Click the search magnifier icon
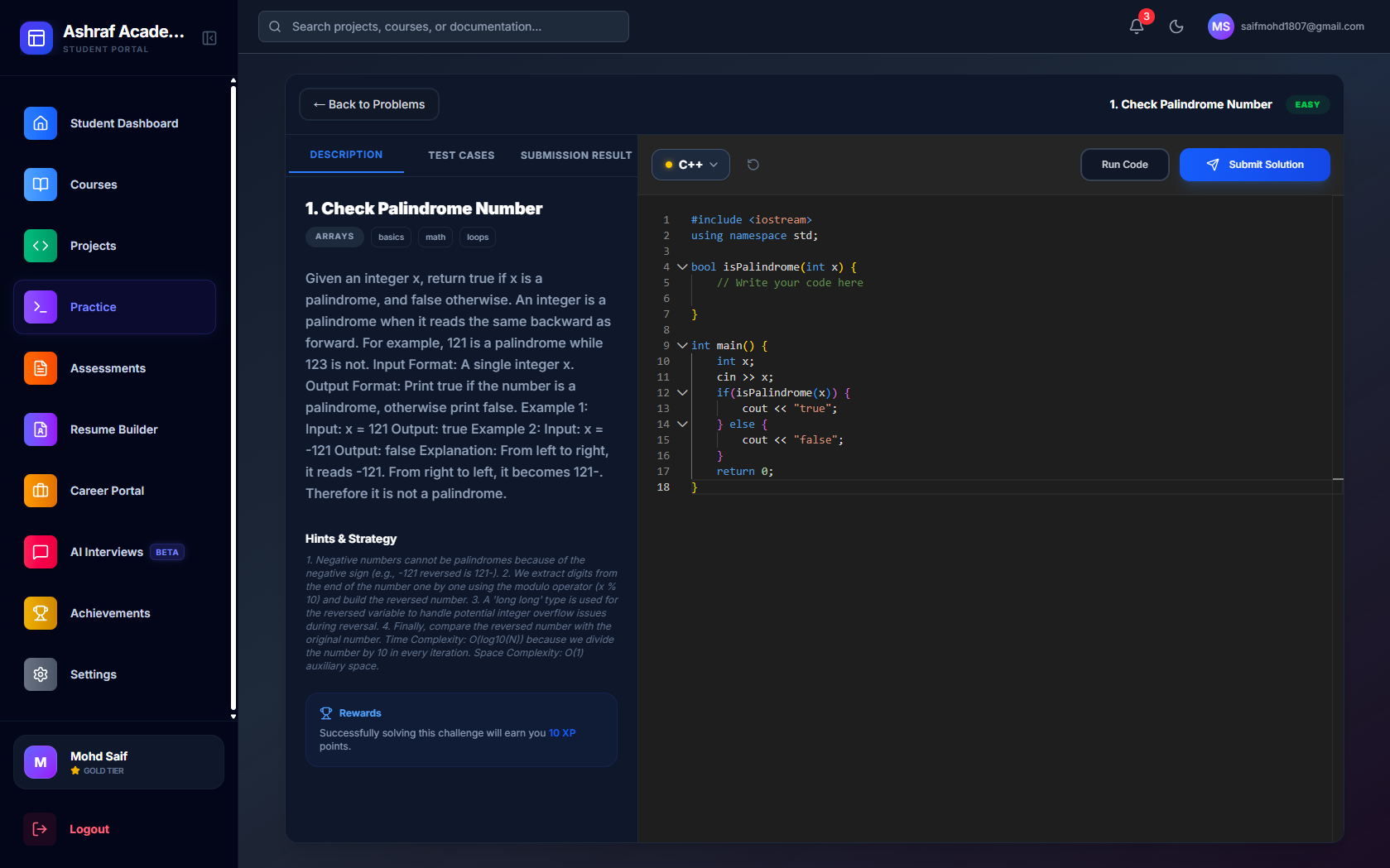Image resolution: width=1390 pixels, height=868 pixels. [275, 26]
